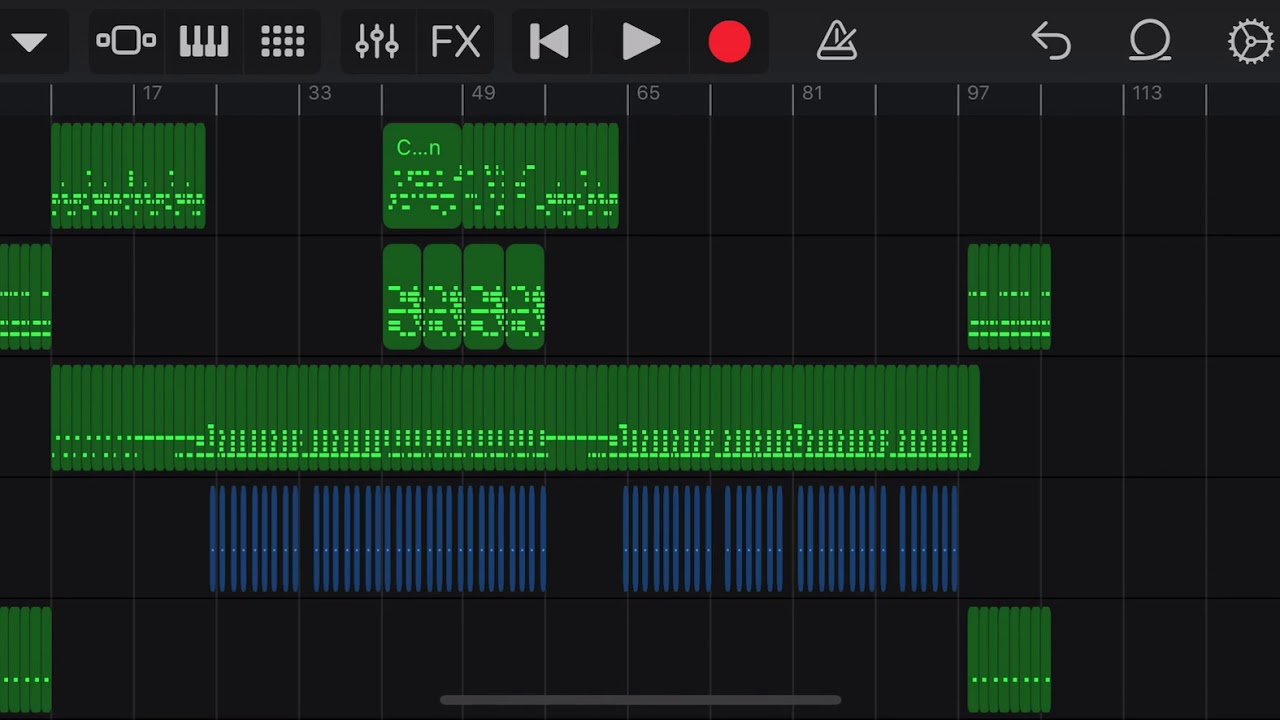Screen dimensions: 1280x720
Task: Select second-track looped region under C...n
Action: click(x=464, y=297)
